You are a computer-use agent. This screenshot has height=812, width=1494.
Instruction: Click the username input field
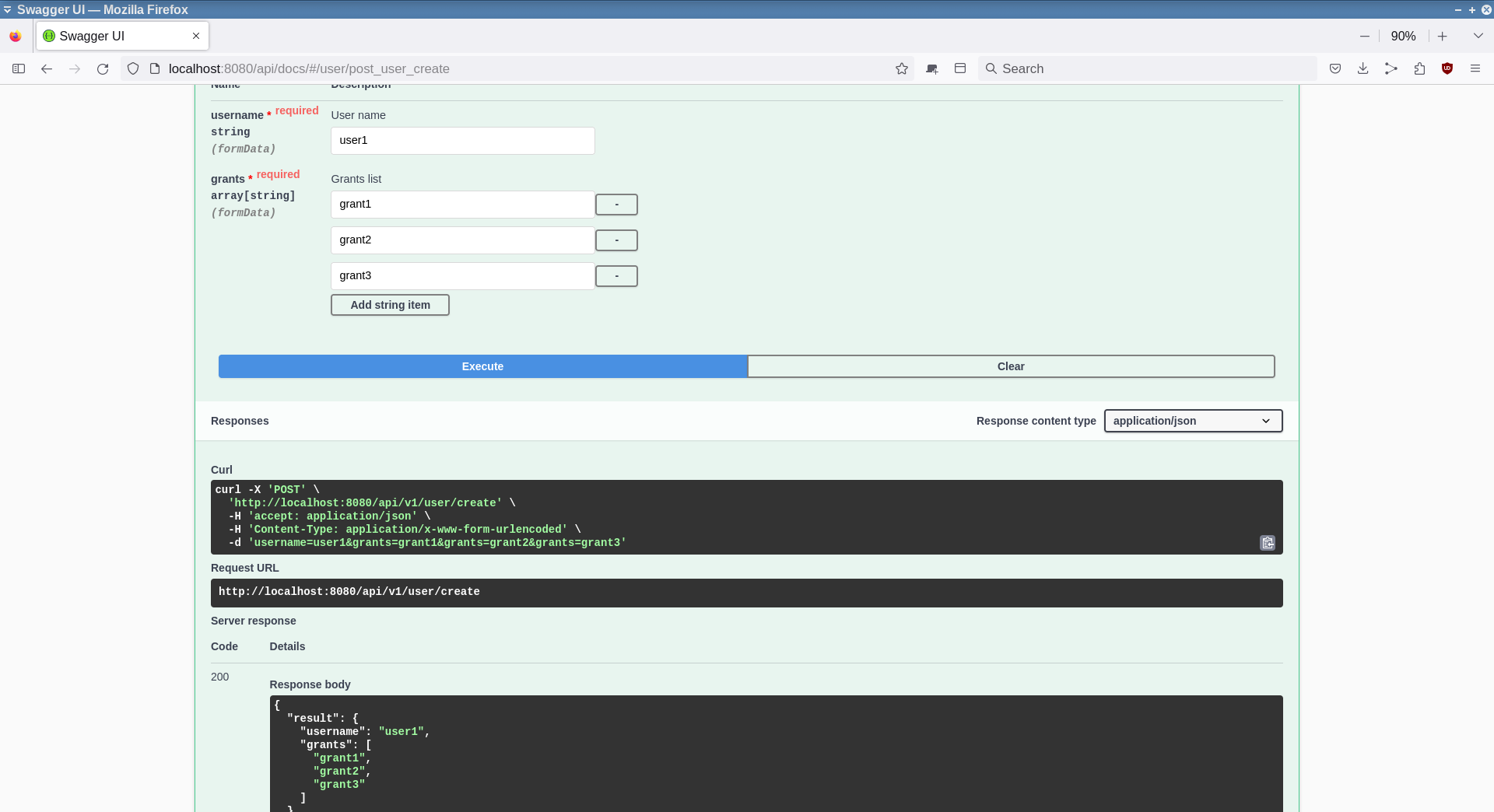[462, 141]
